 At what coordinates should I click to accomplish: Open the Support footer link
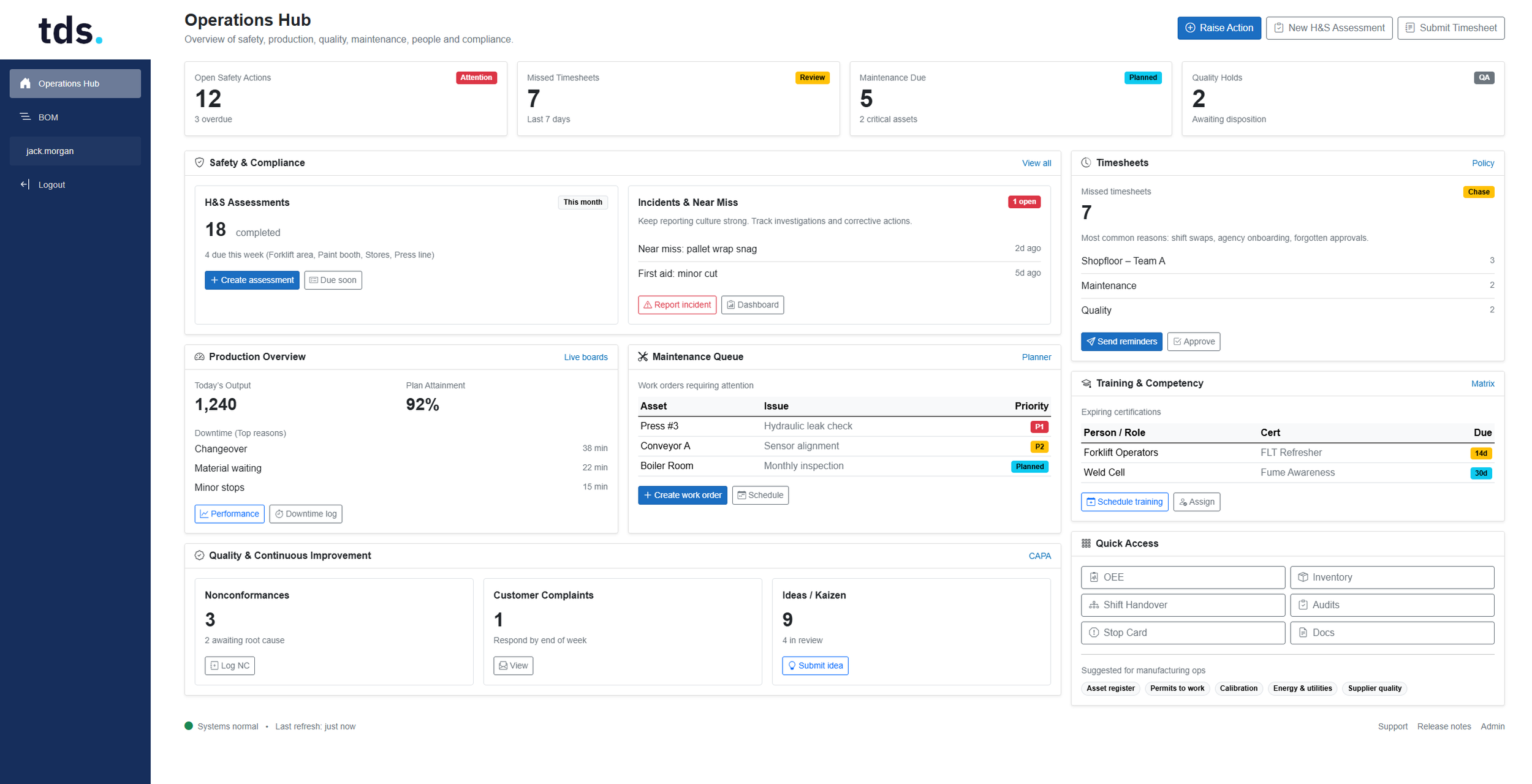tap(1392, 726)
